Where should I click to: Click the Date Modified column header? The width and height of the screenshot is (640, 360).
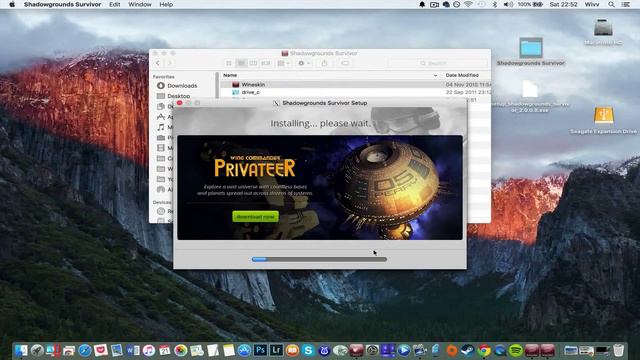[x=462, y=75]
